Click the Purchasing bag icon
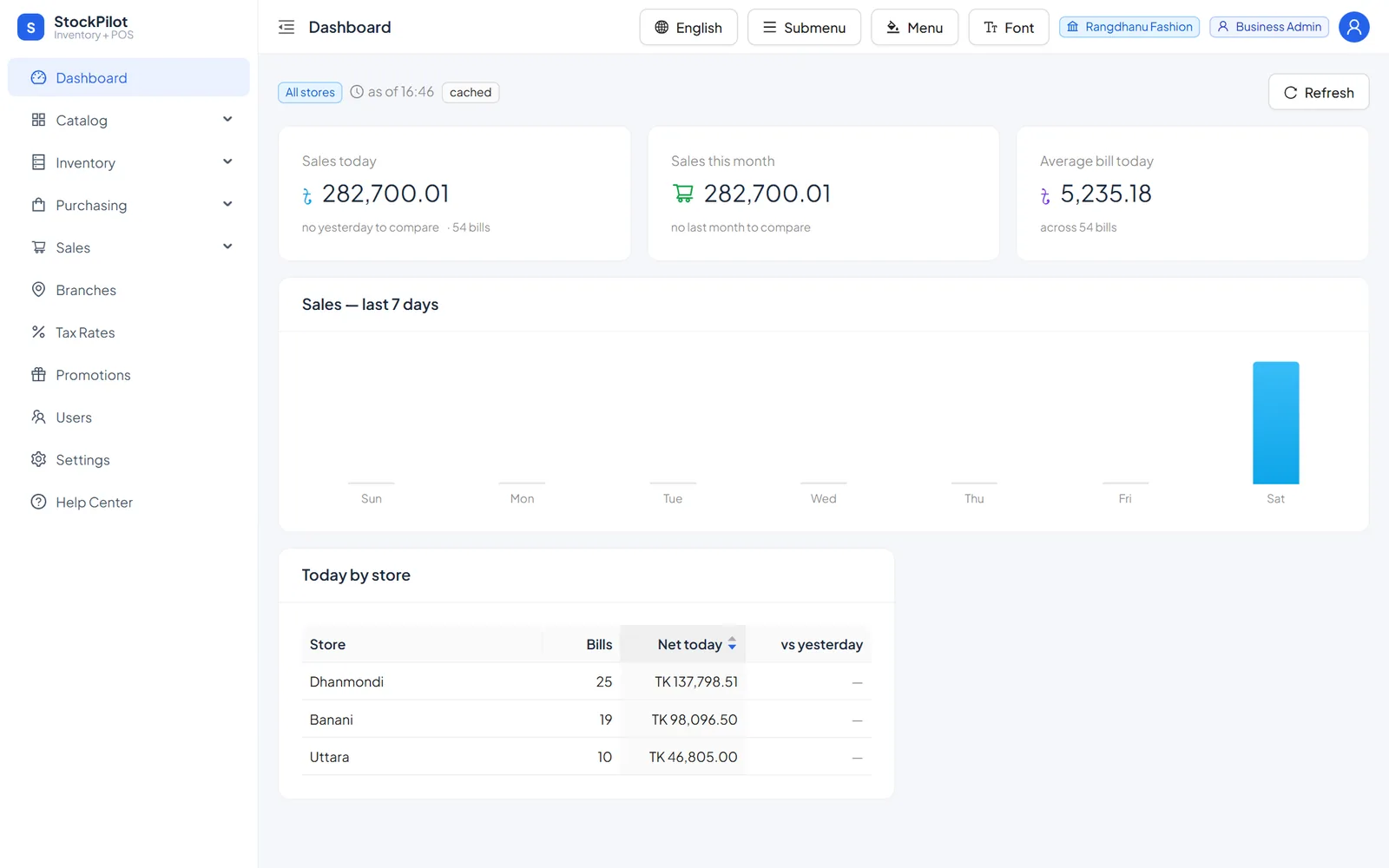 click(38, 205)
